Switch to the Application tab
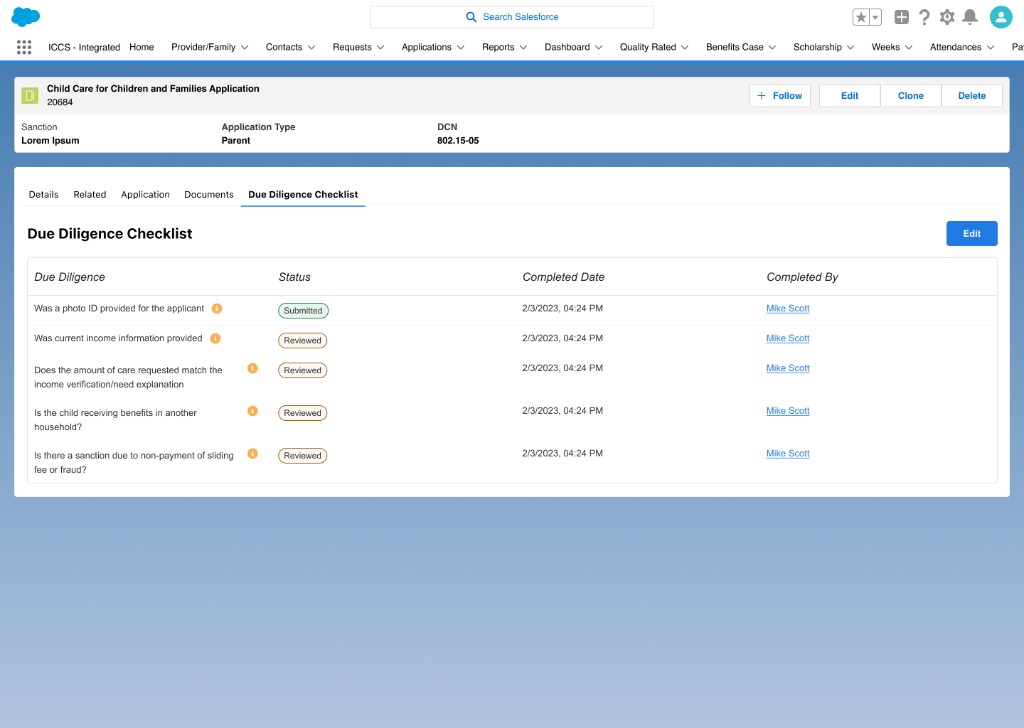 [145, 195]
